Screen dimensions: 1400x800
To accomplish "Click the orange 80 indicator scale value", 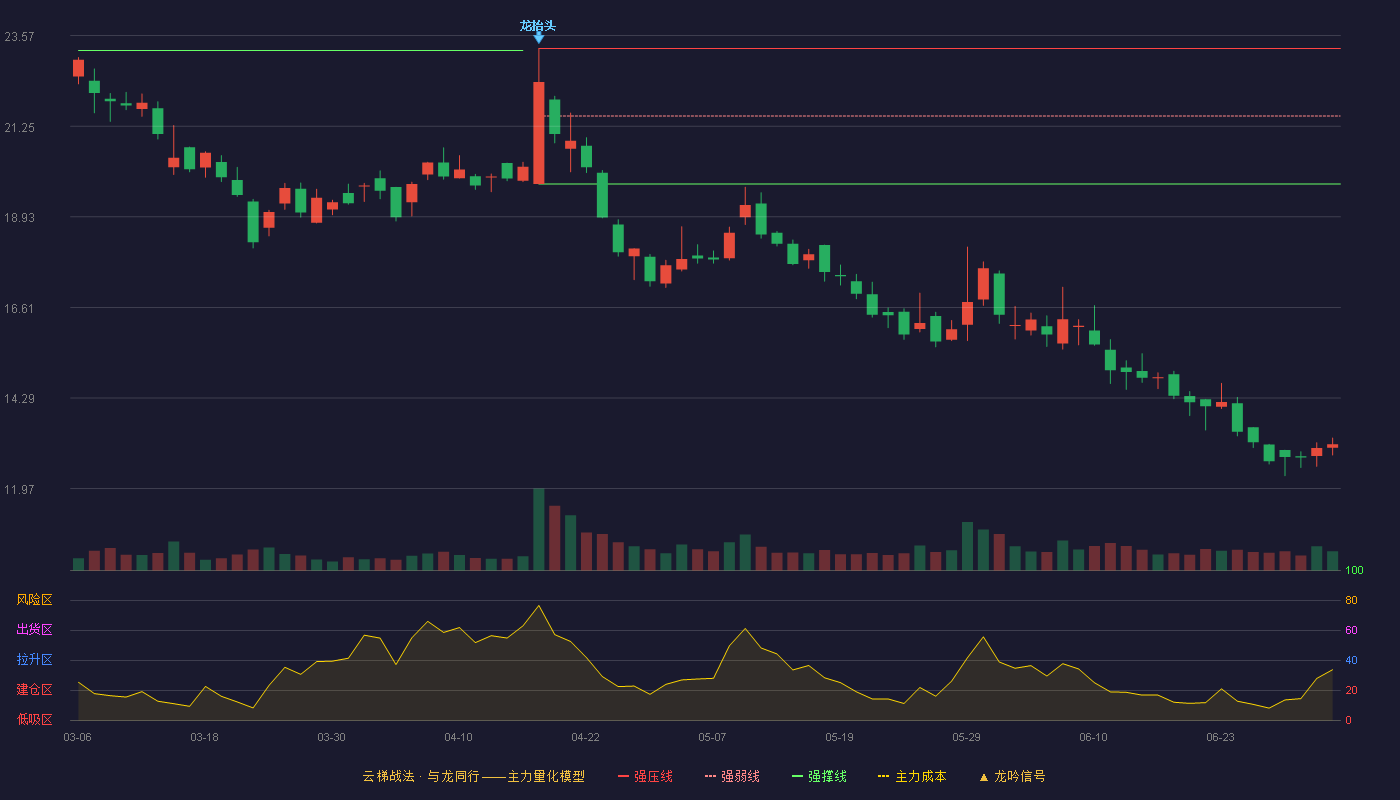I will click(1351, 600).
